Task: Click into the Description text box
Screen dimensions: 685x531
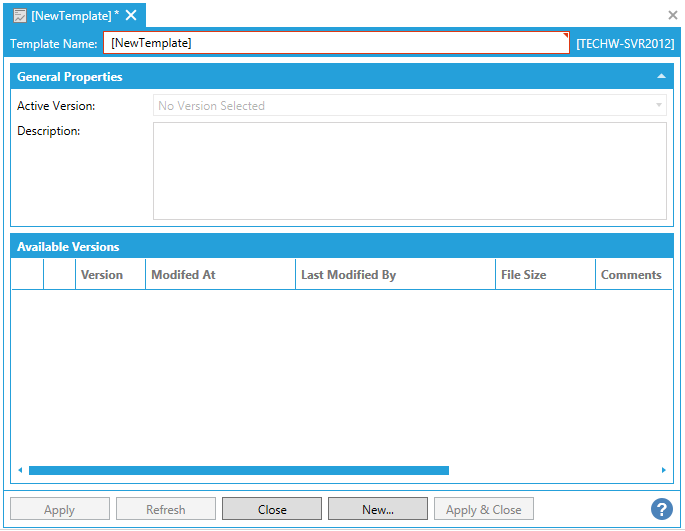Action: pos(409,170)
